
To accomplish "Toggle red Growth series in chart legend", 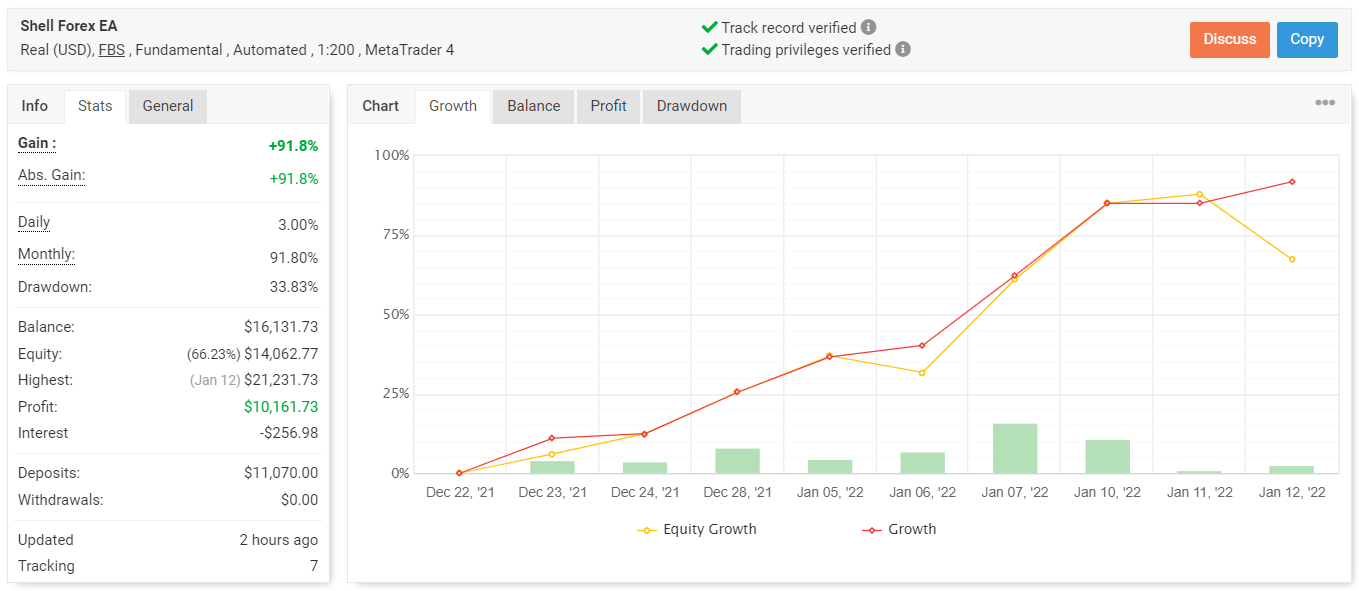I will 899,529.
